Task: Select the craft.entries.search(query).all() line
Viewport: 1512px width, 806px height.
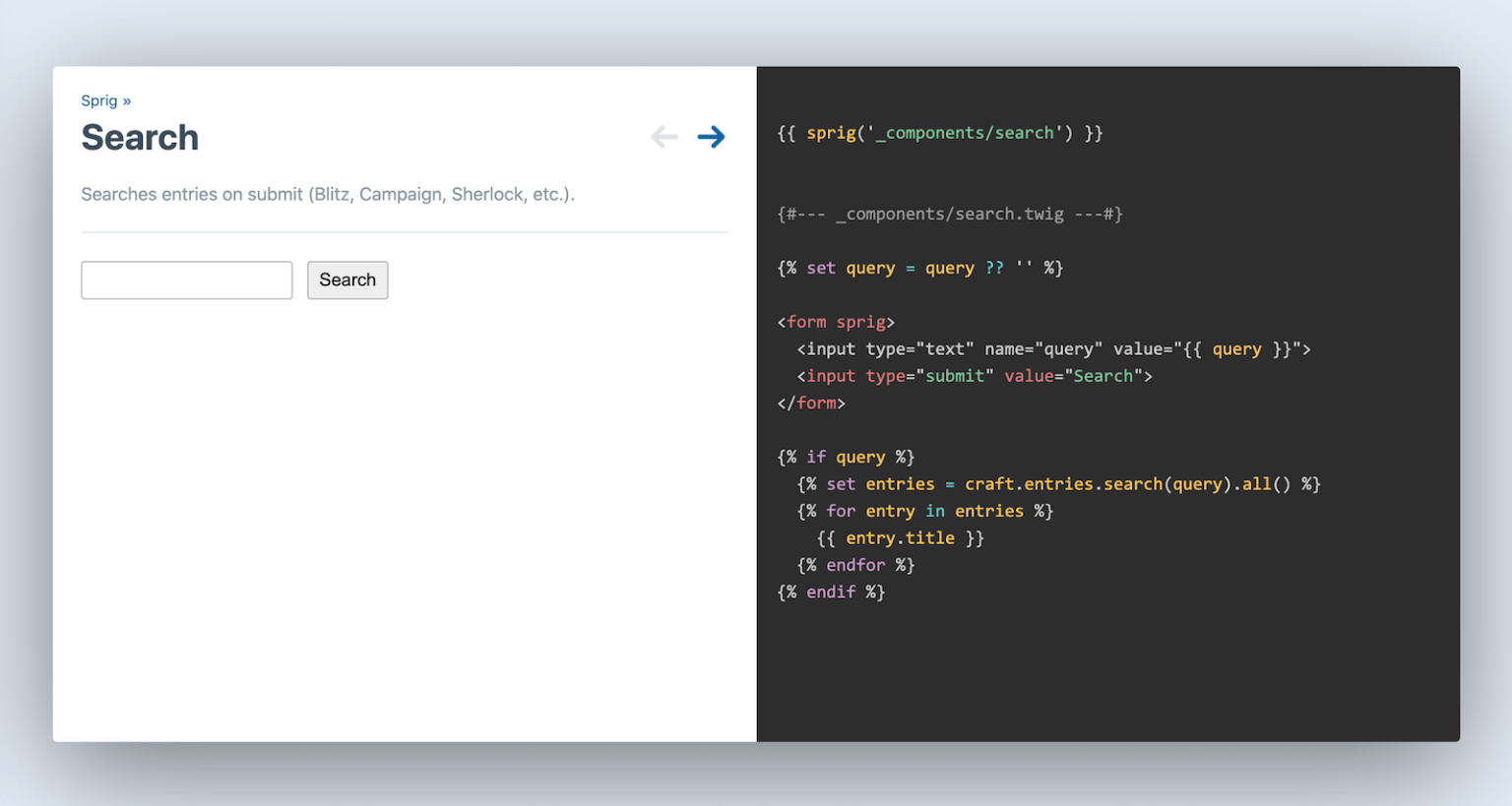Action: pos(1058,484)
